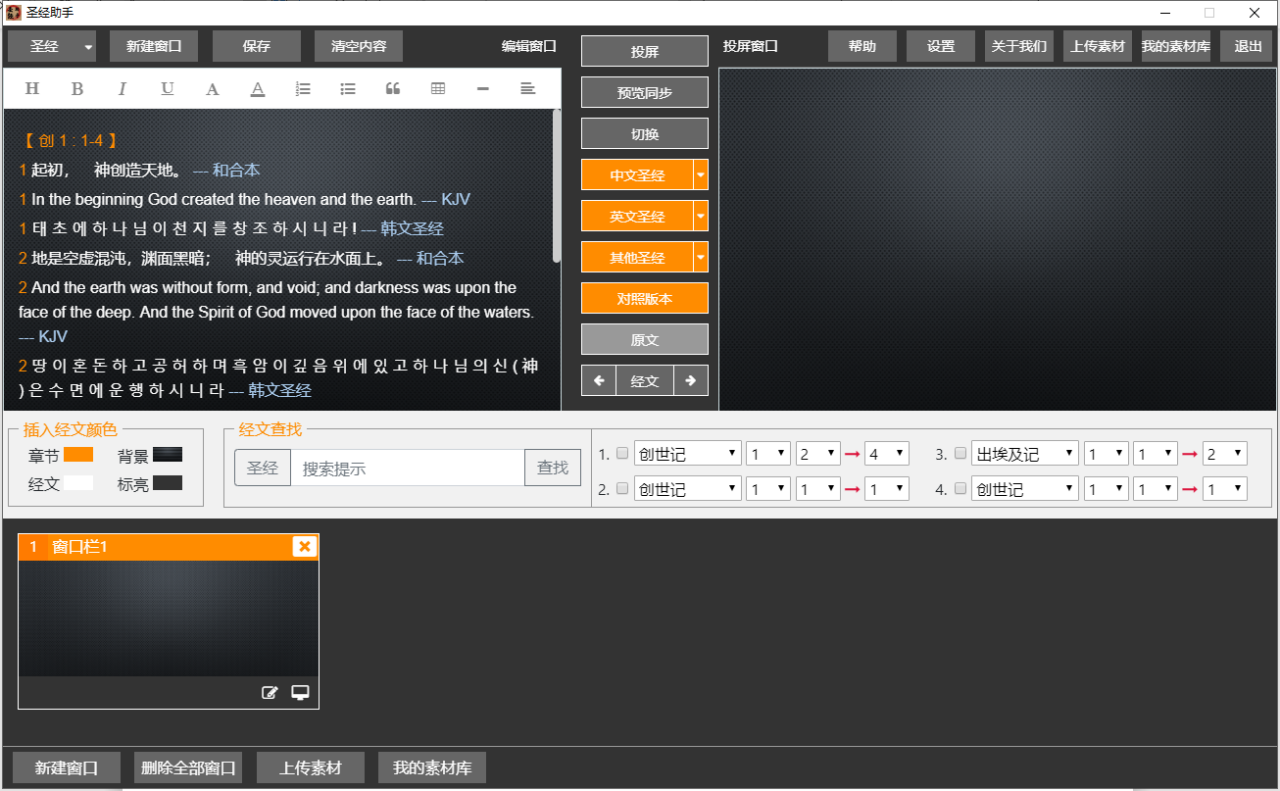
Task: Click the heading H format icon
Action: tap(32, 89)
